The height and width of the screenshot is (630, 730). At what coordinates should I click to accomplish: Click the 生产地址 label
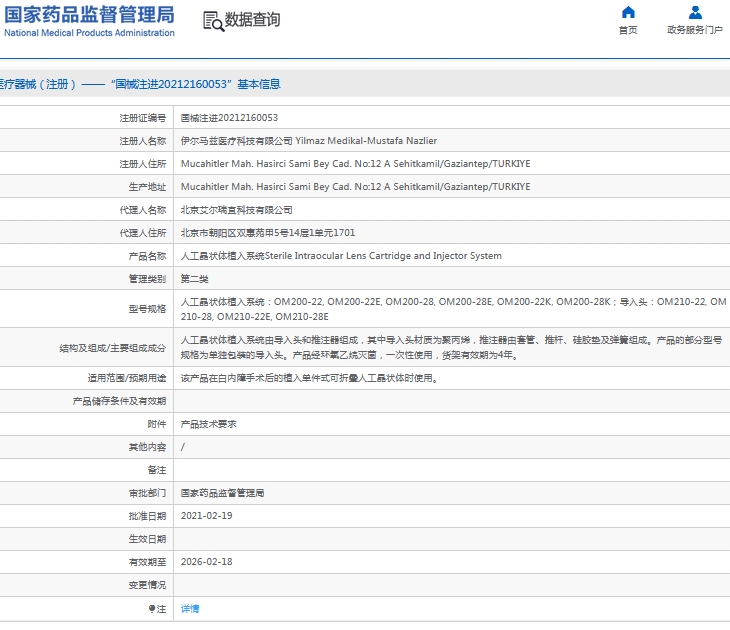[x=147, y=187]
